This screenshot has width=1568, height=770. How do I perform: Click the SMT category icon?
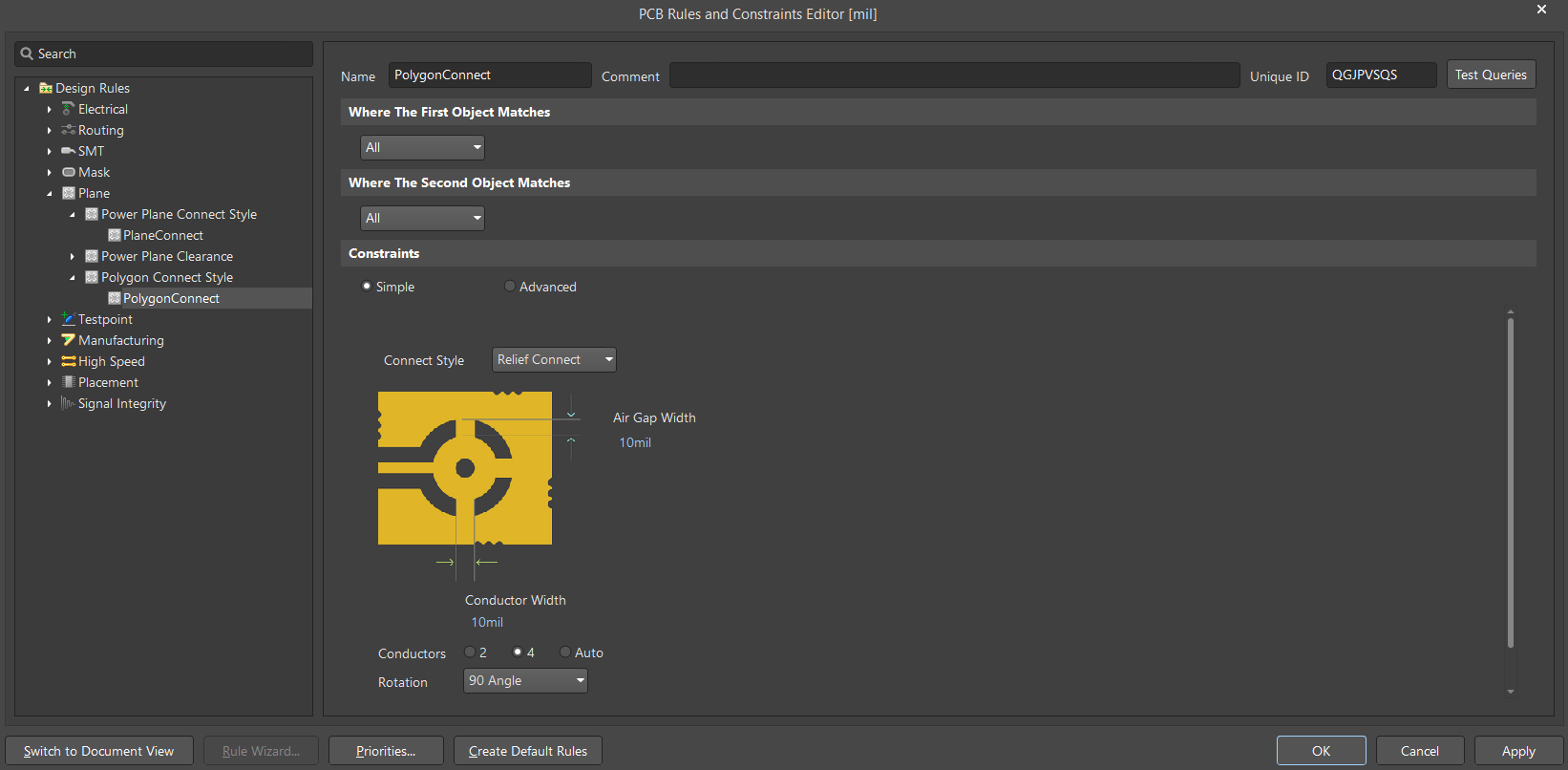coord(68,151)
